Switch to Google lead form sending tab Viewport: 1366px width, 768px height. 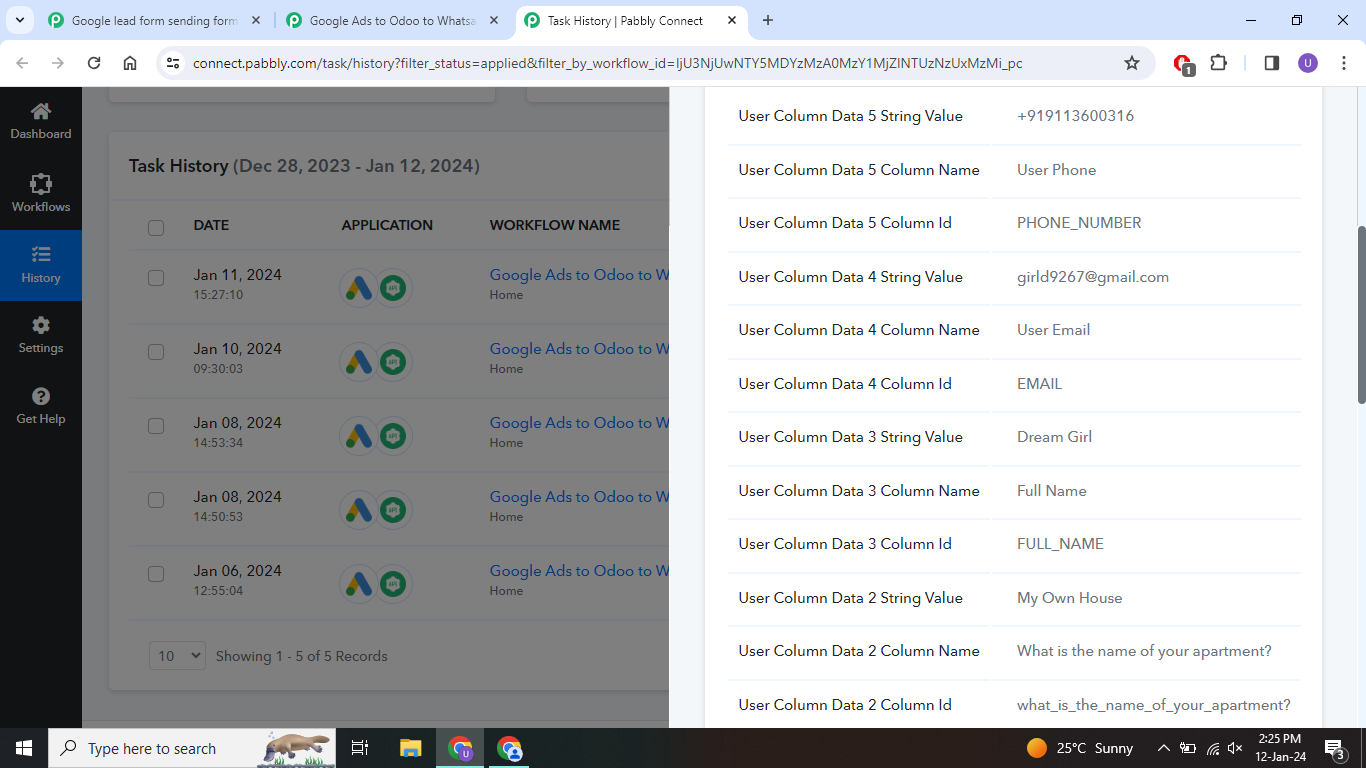tap(155, 20)
